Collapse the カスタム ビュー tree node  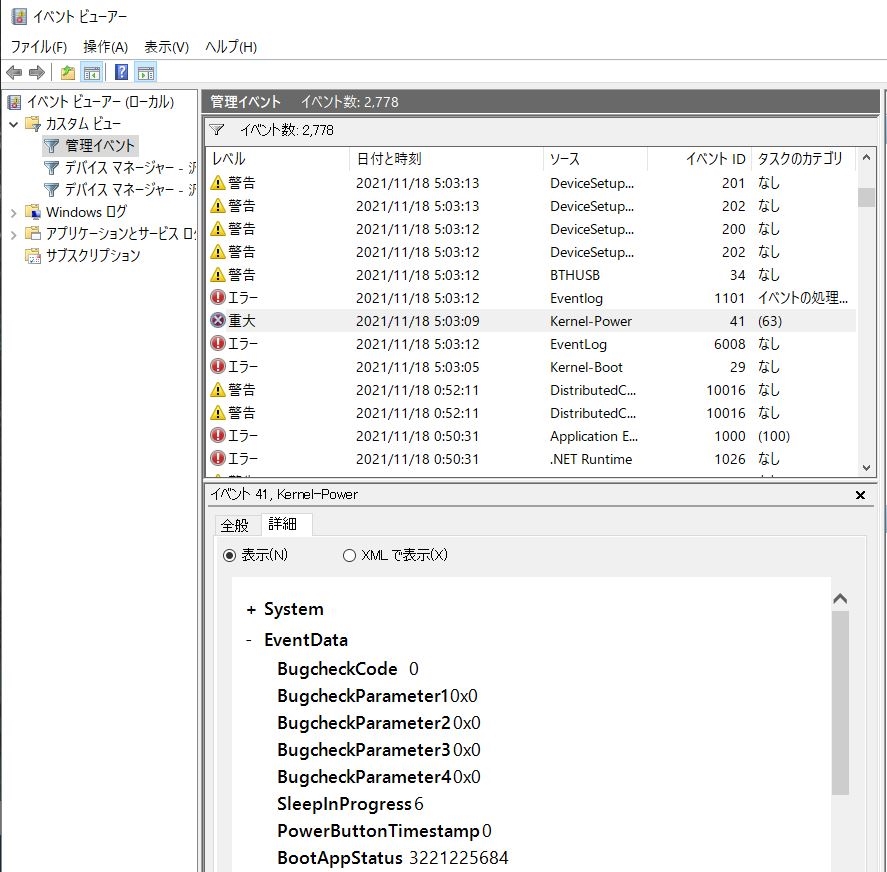coord(14,124)
